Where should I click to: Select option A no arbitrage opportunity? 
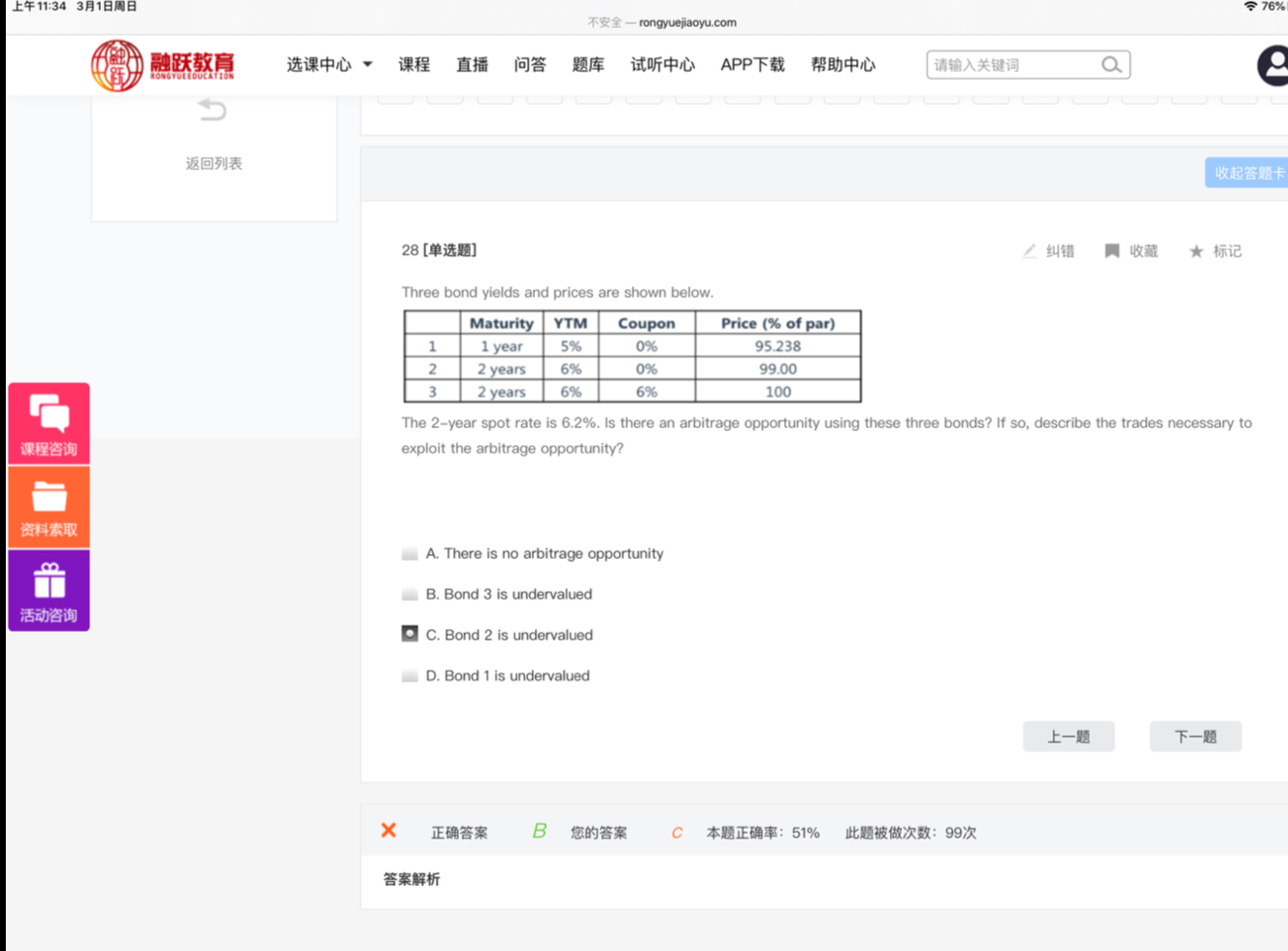point(410,554)
